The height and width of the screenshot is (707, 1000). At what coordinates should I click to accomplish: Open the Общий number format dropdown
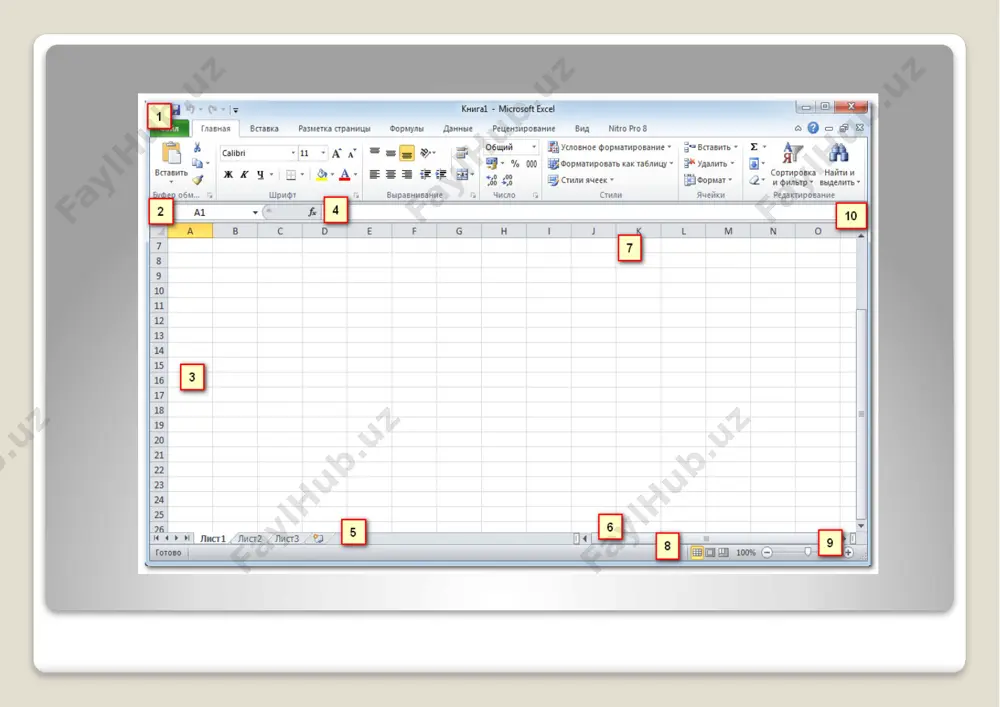click(534, 147)
